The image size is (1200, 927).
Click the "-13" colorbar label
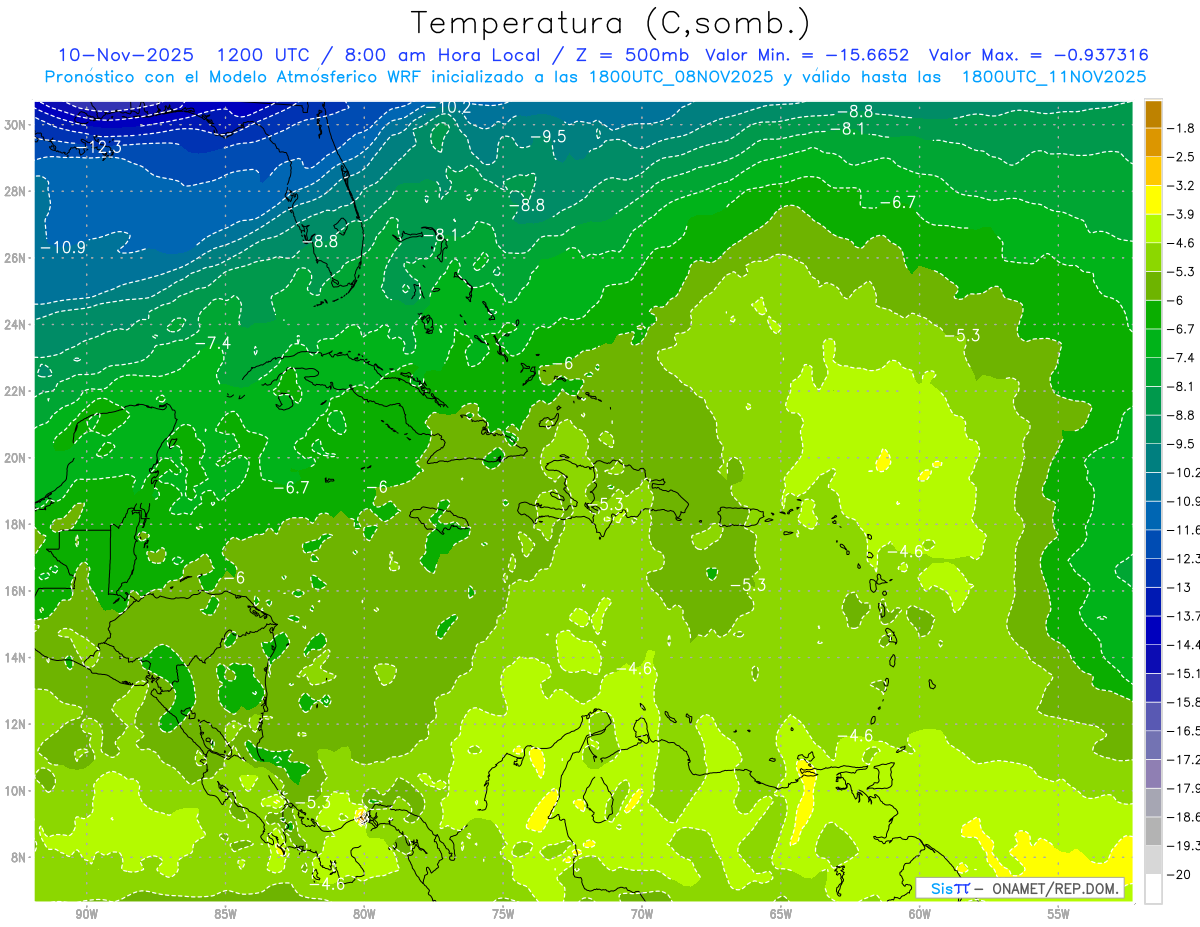pyautogui.click(x=1178, y=587)
